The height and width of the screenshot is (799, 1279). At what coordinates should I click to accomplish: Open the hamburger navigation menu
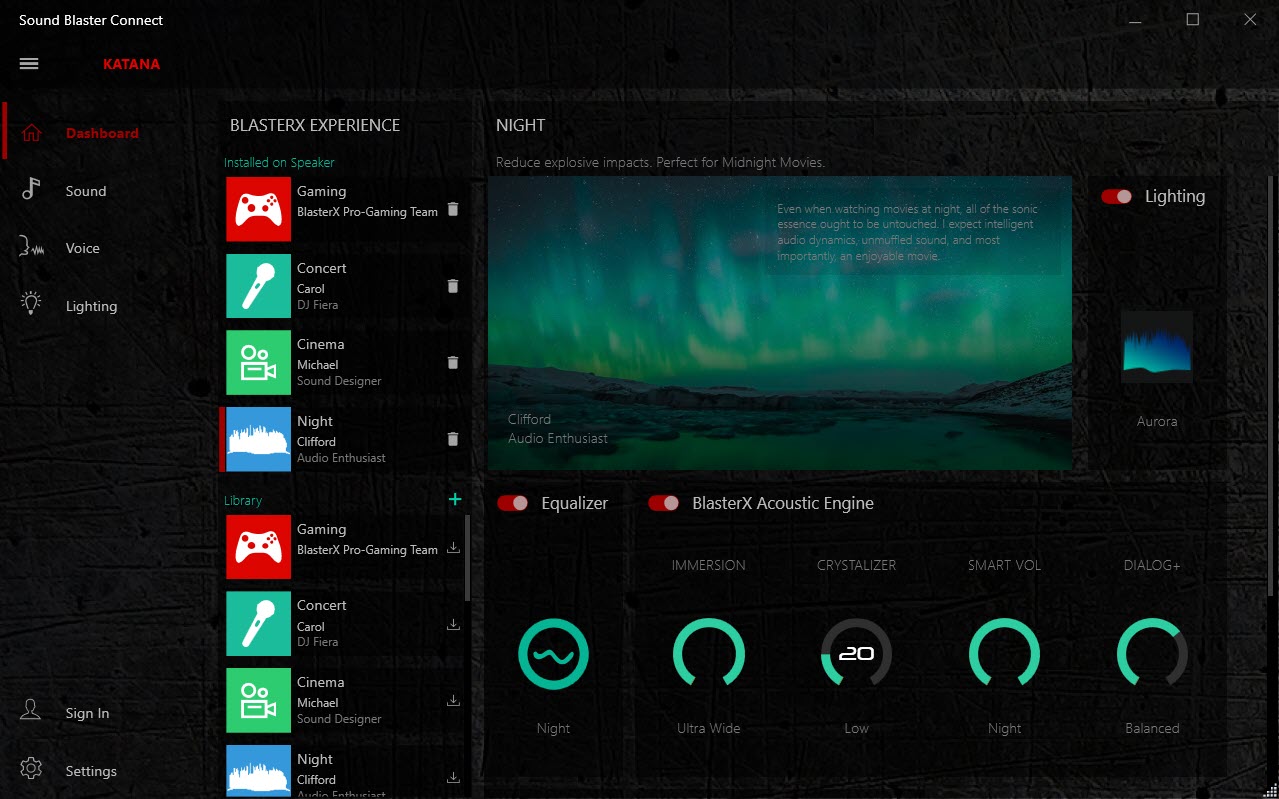(x=29, y=64)
